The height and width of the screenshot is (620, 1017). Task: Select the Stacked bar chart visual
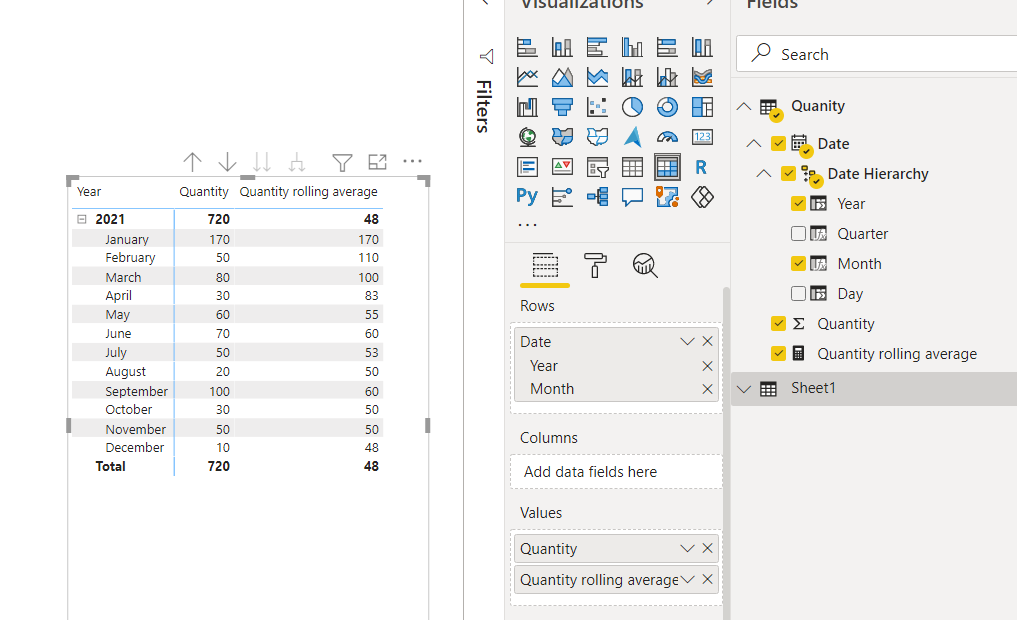click(x=527, y=47)
